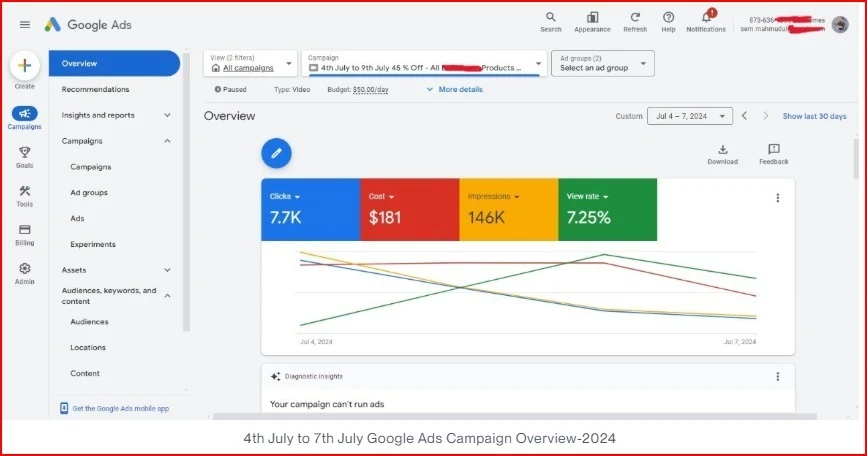867x456 pixels.
Task: Go to next date range arrow
Action: [x=765, y=116]
